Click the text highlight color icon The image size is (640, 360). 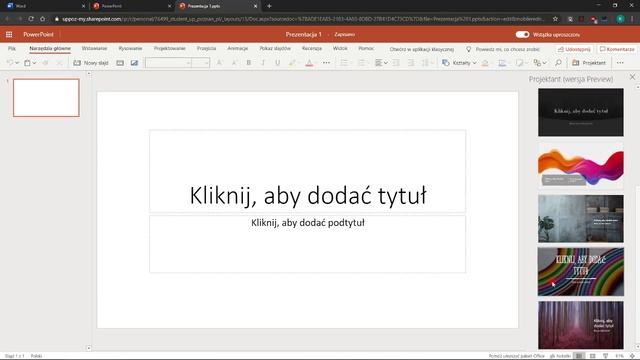pyautogui.click(x=292, y=63)
